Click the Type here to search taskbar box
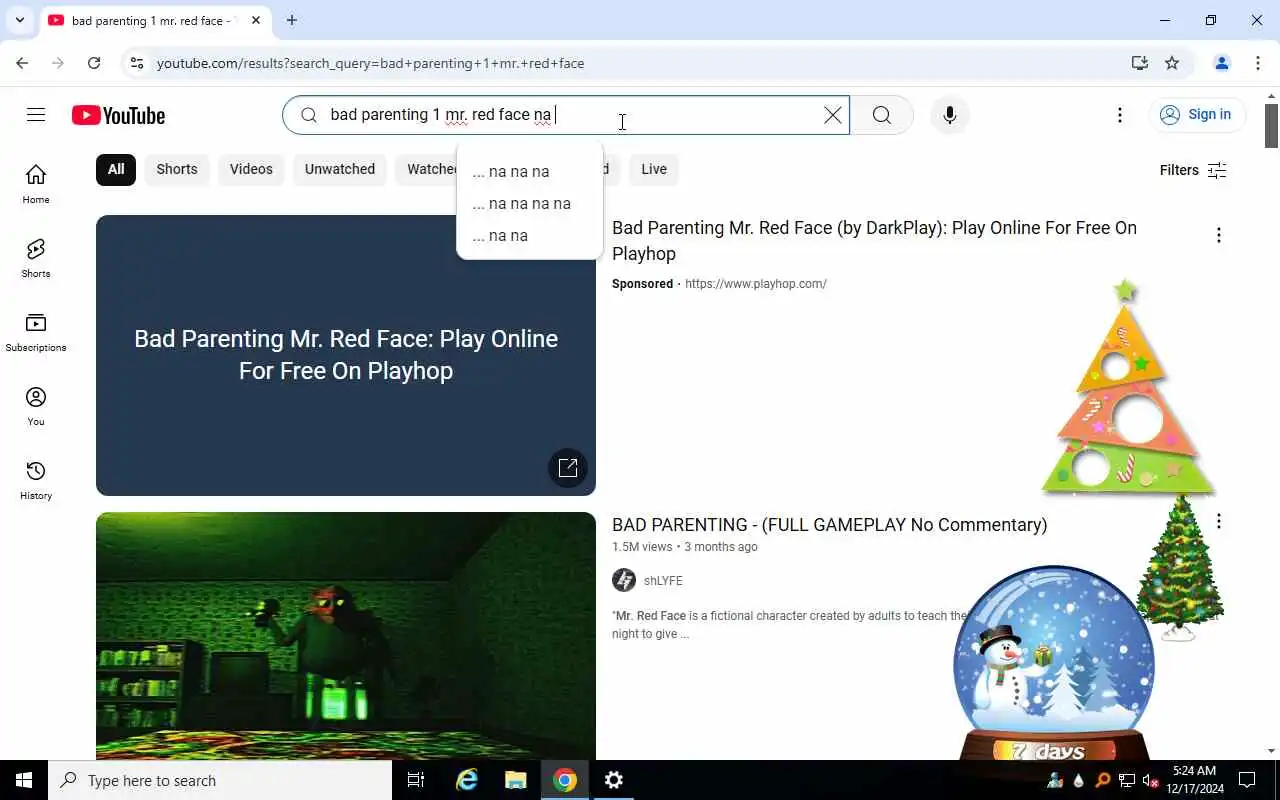Image resolution: width=1280 pixels, height=800 pixels. [x=220, y=780]
